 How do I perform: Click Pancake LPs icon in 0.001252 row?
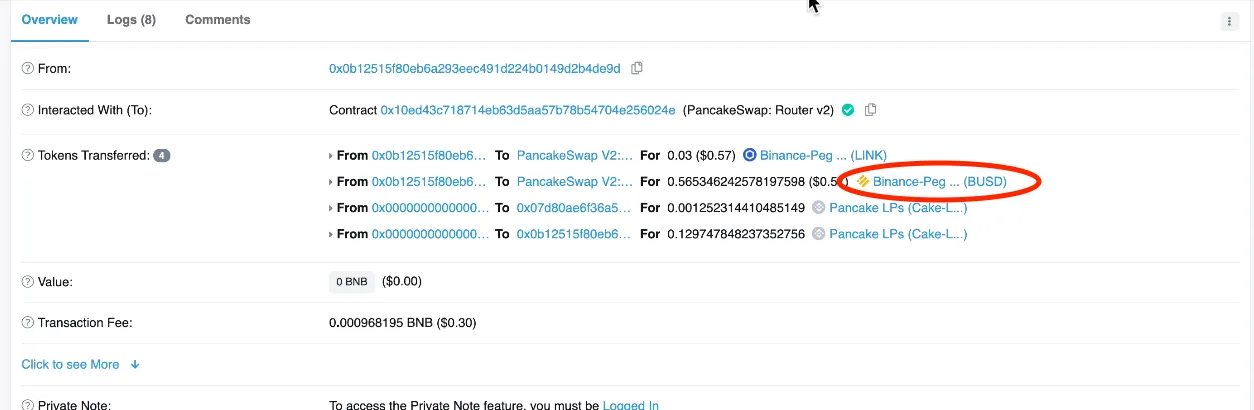pyautogui.click(x=818, y=208)
